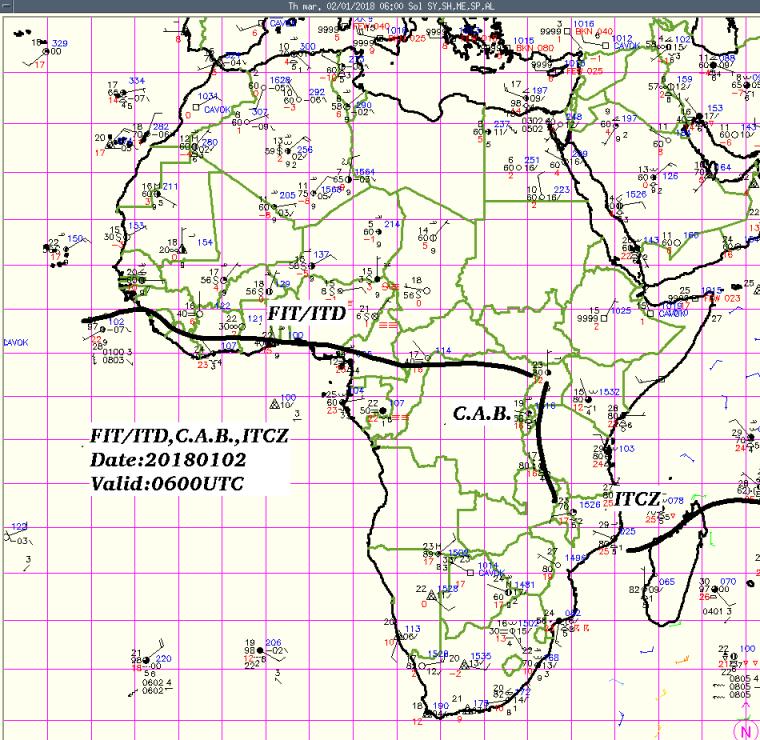
Task: Open the window menu button in title bar
Action: click(x=4, y=6)
